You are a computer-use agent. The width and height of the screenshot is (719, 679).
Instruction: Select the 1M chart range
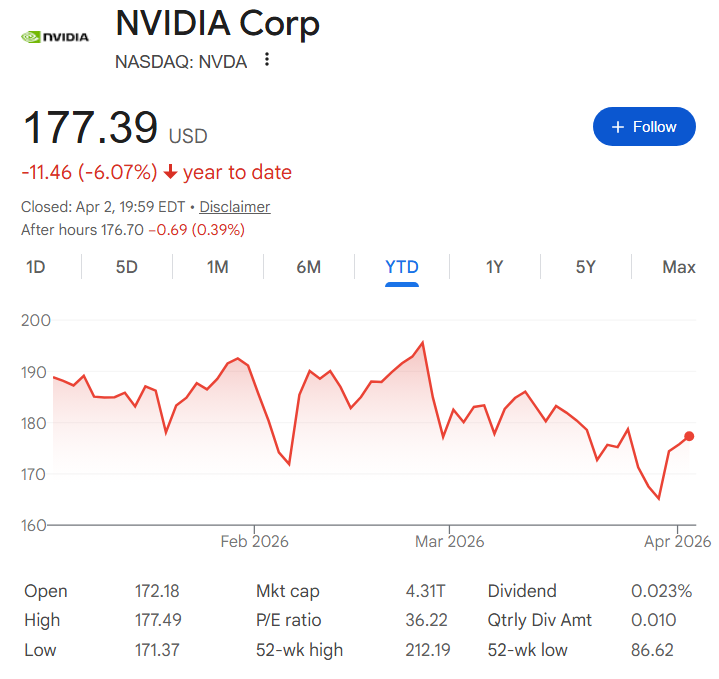click(x=217, y=267)
